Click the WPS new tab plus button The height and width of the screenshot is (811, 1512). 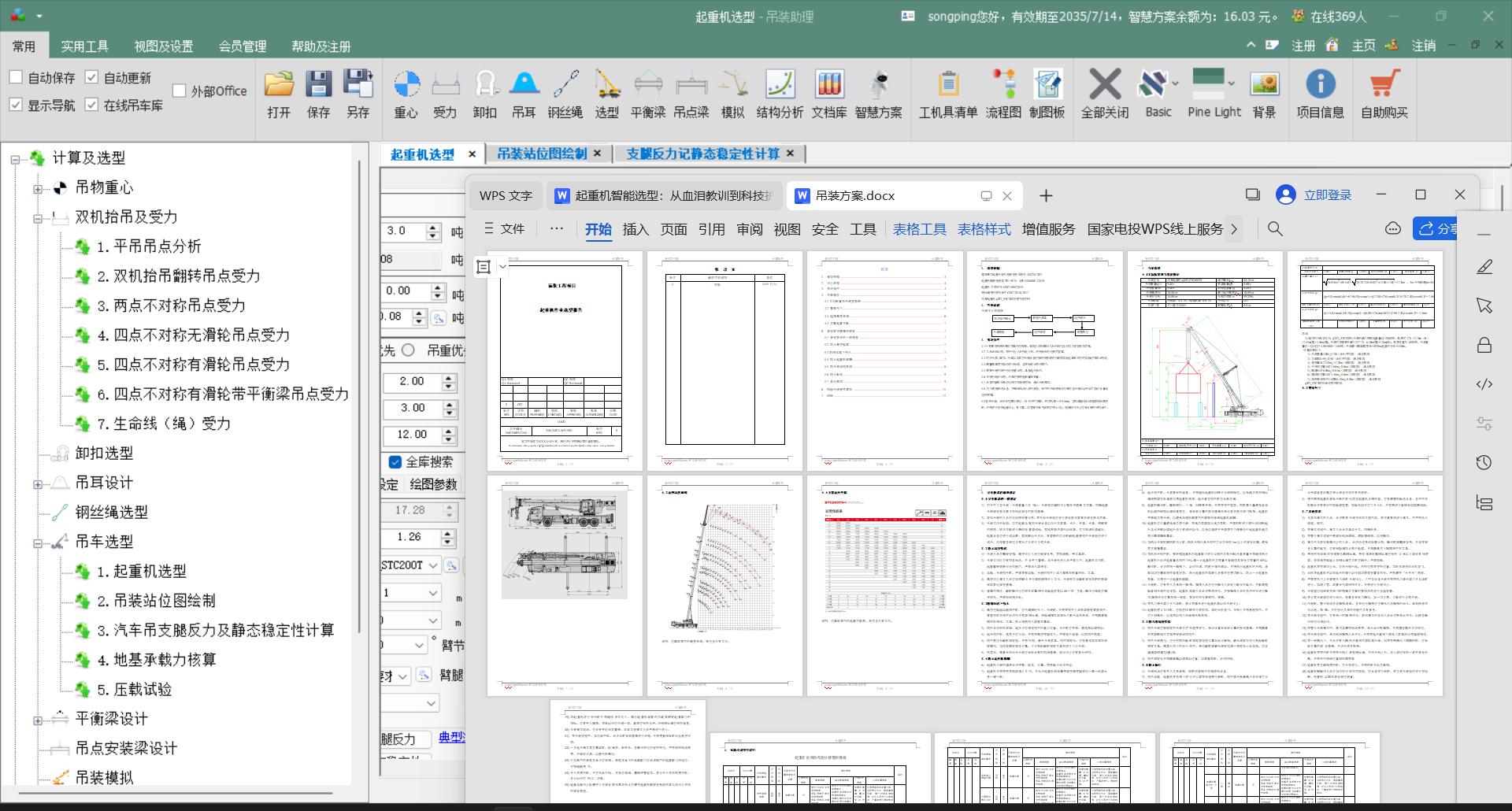1046,196
